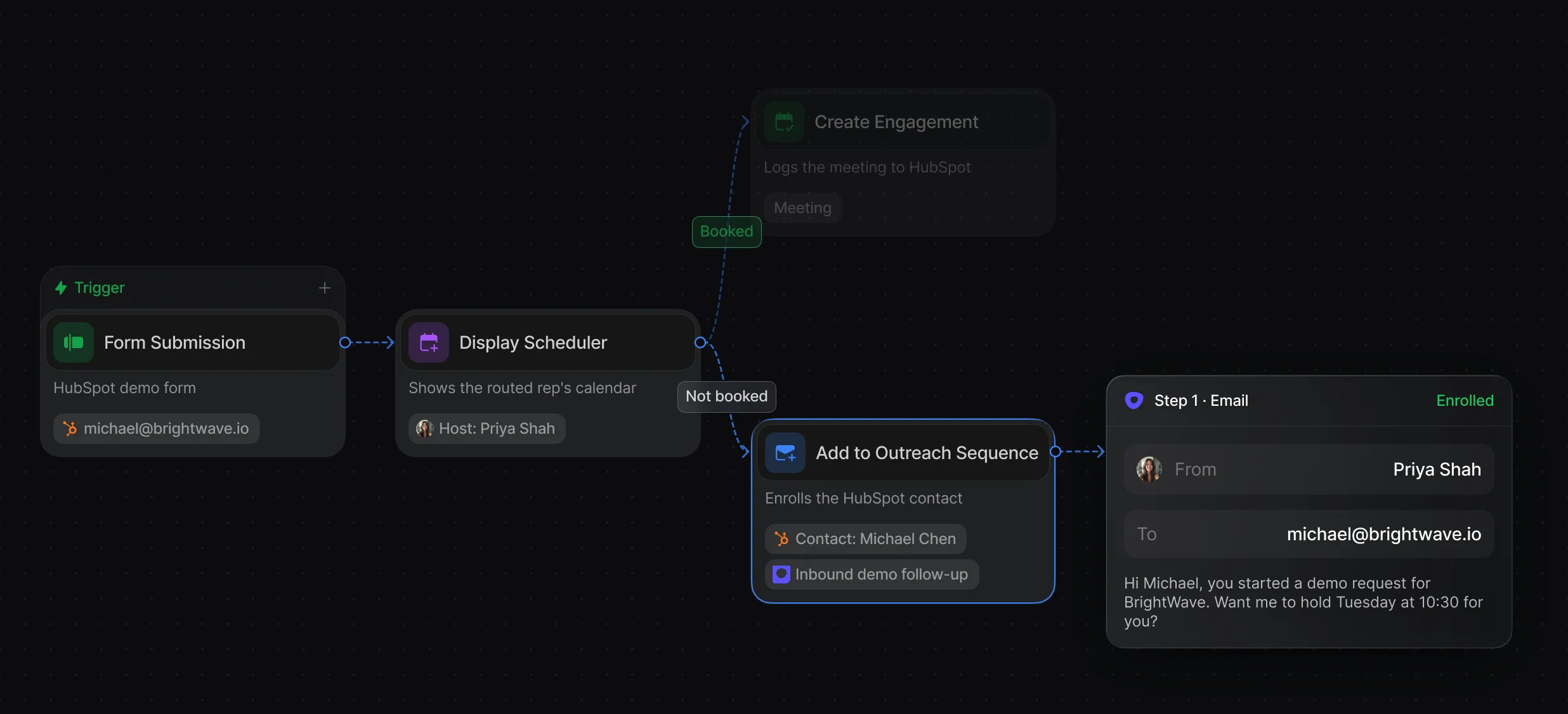Image resolution: width=1568 pixels, height=714 pixels.
Task: Click the HubSpot icon beside michael@brightwave.io chip
Action: pyautogui.click(x=70, y=429)
